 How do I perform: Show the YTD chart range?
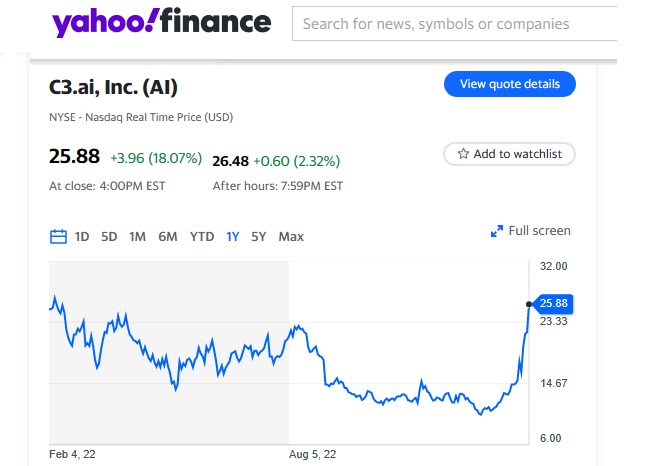point(202,237)
